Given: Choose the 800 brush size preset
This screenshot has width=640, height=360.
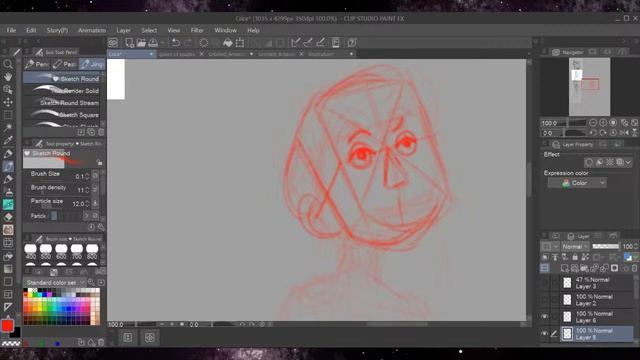Looking at the screenshot, I should [92, 251].
